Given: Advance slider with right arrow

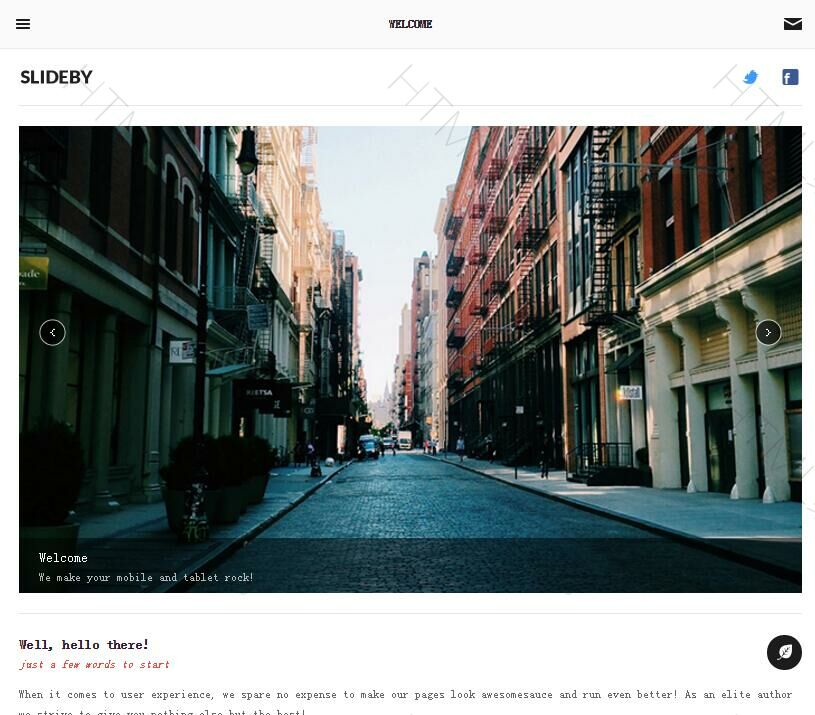Looking at the screenshot, I should 768,333.
